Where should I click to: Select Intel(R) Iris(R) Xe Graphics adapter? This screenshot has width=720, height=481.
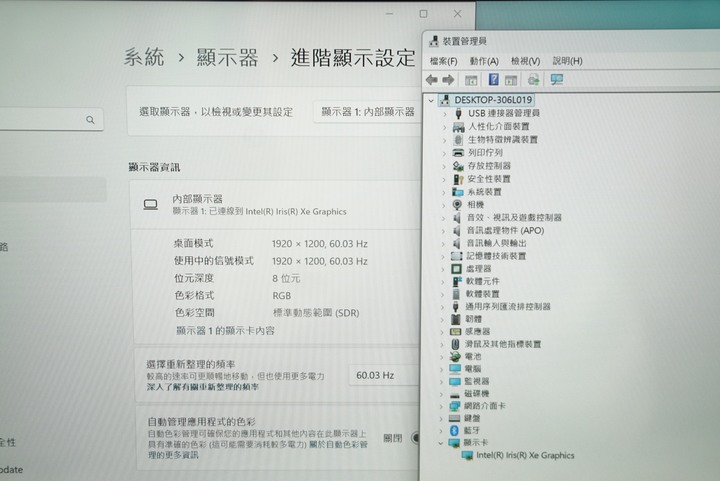coord(525,456)
